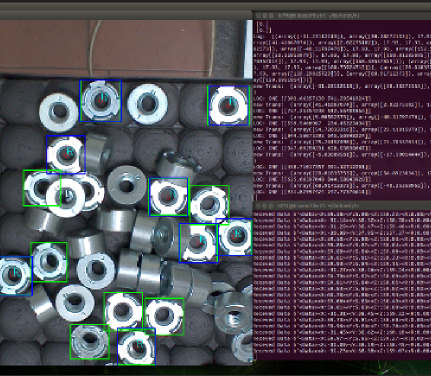Click the green-boxed nut right of the center blue box
The width and height of the screenshot is (431, 376).
tap(209, 205)
